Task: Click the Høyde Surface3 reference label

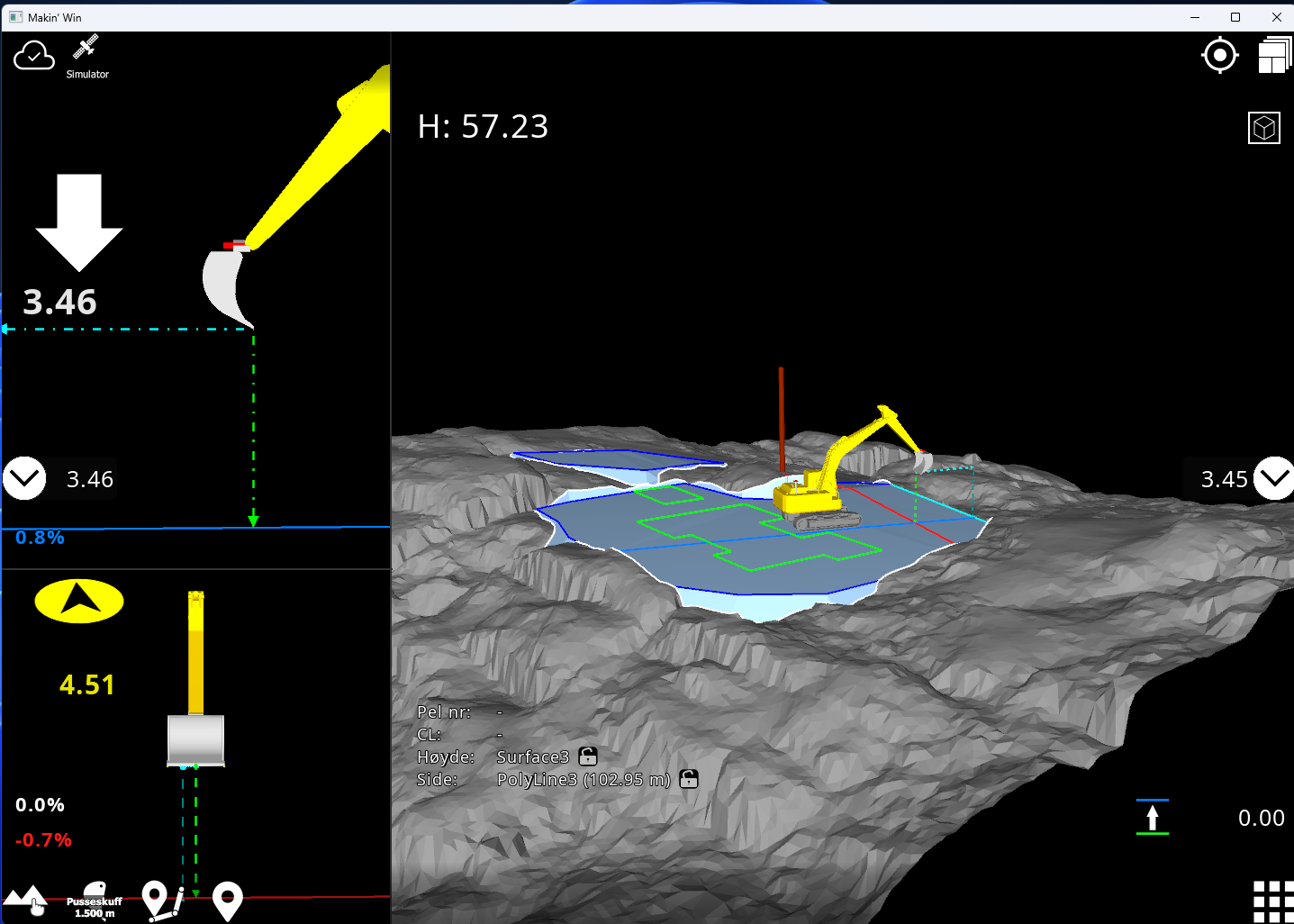Action: pos(532,757)
